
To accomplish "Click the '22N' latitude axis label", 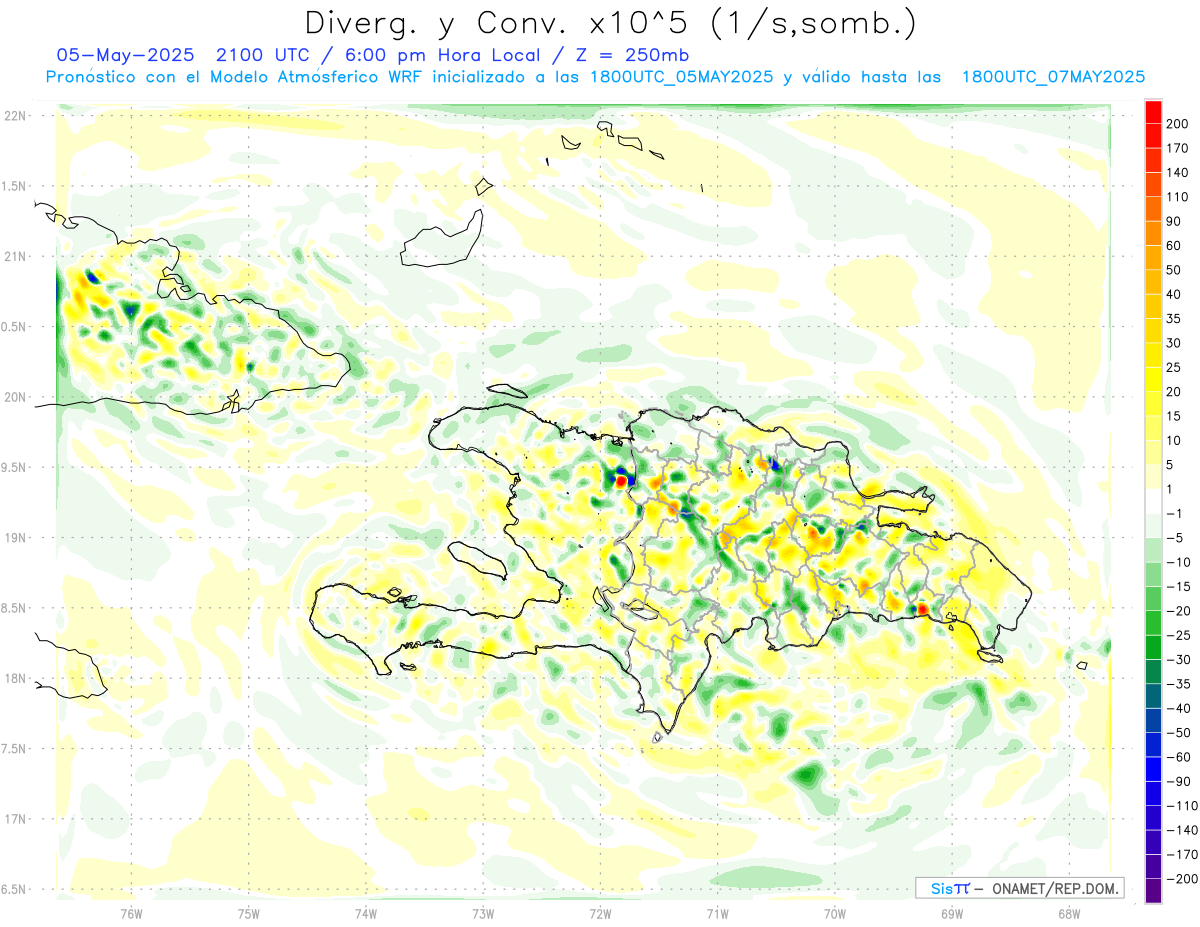I will 14,116.
